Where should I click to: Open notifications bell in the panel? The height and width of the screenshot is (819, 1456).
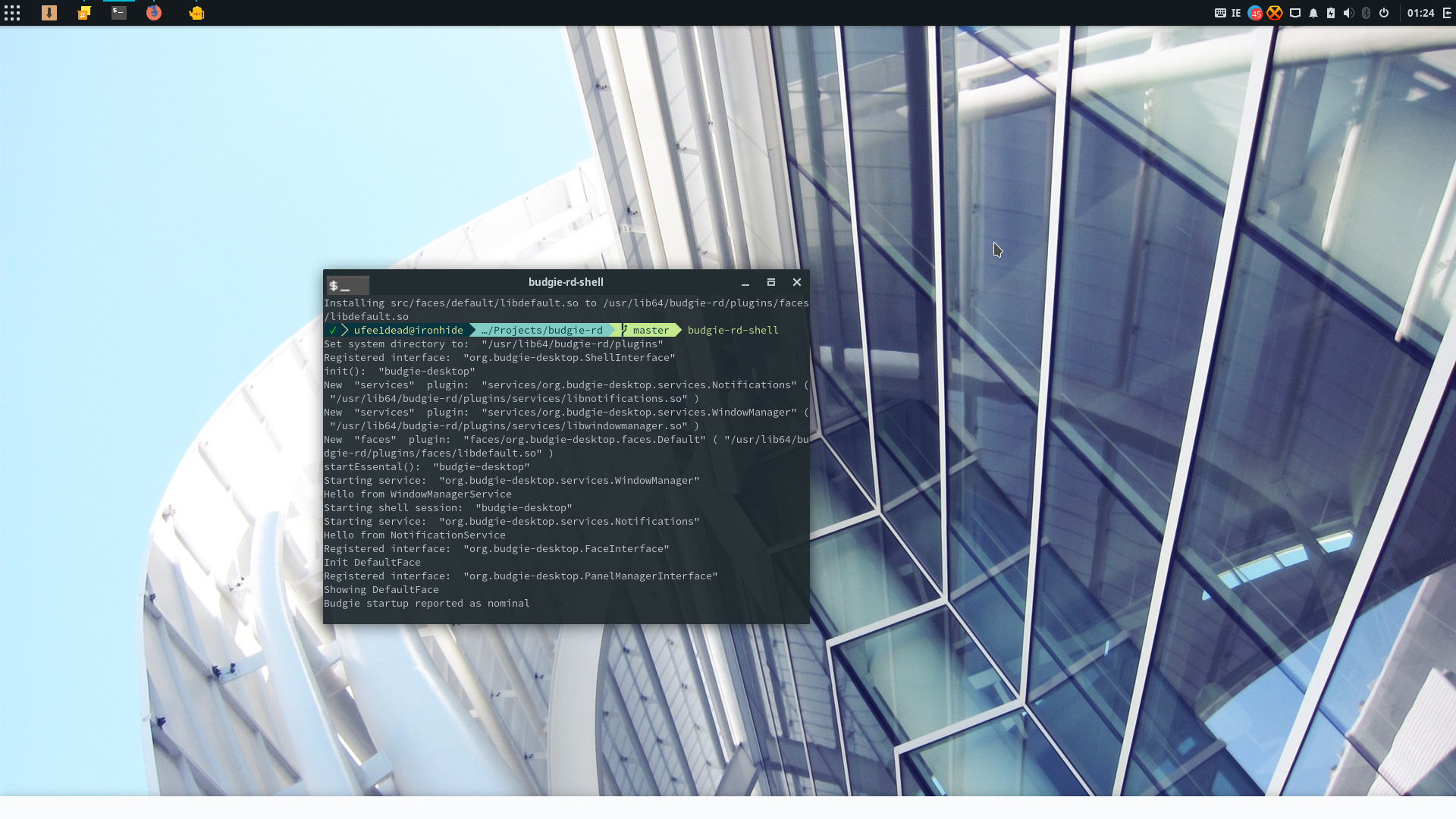1313,13
